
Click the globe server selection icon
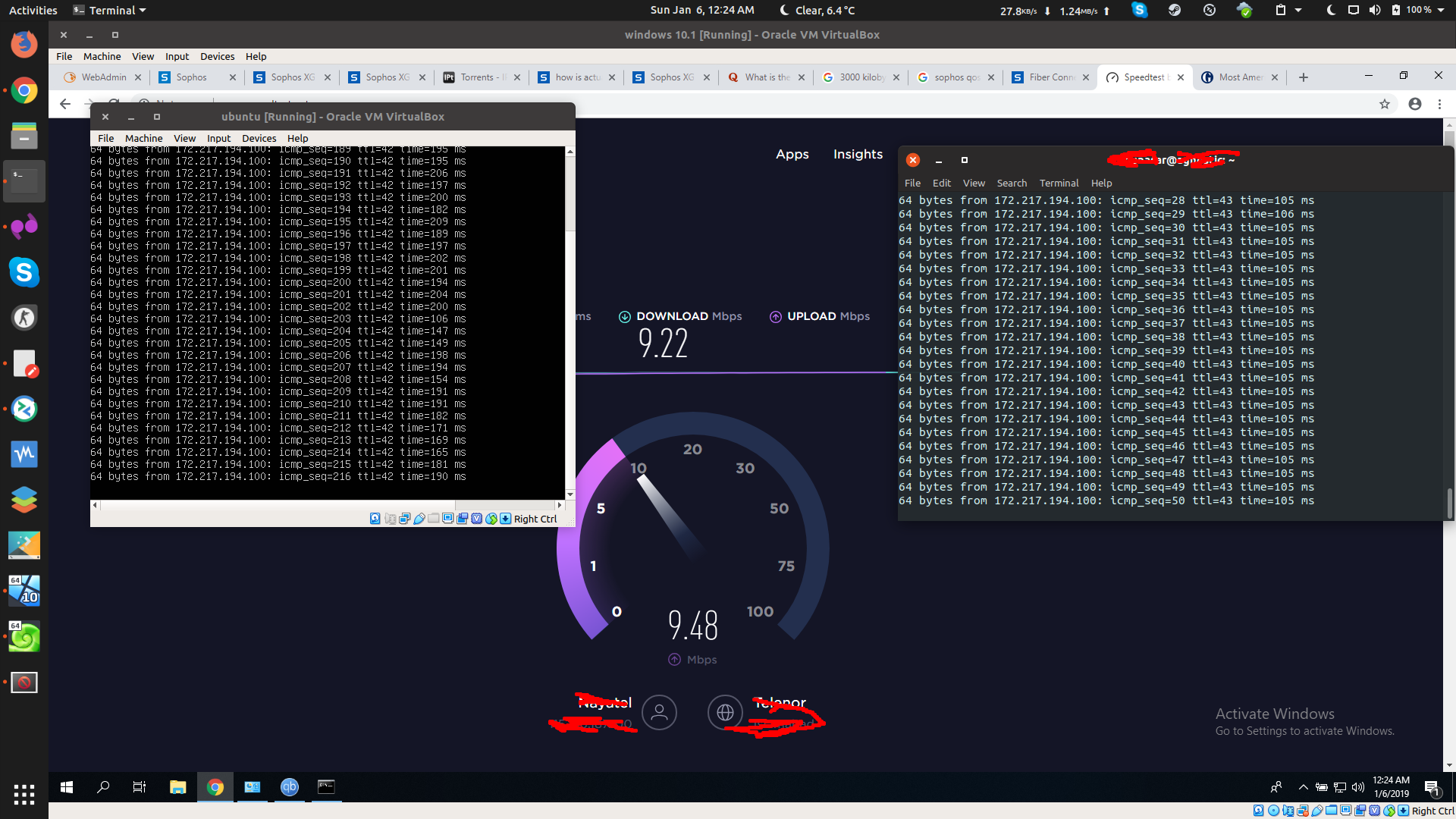coord(725,712)
